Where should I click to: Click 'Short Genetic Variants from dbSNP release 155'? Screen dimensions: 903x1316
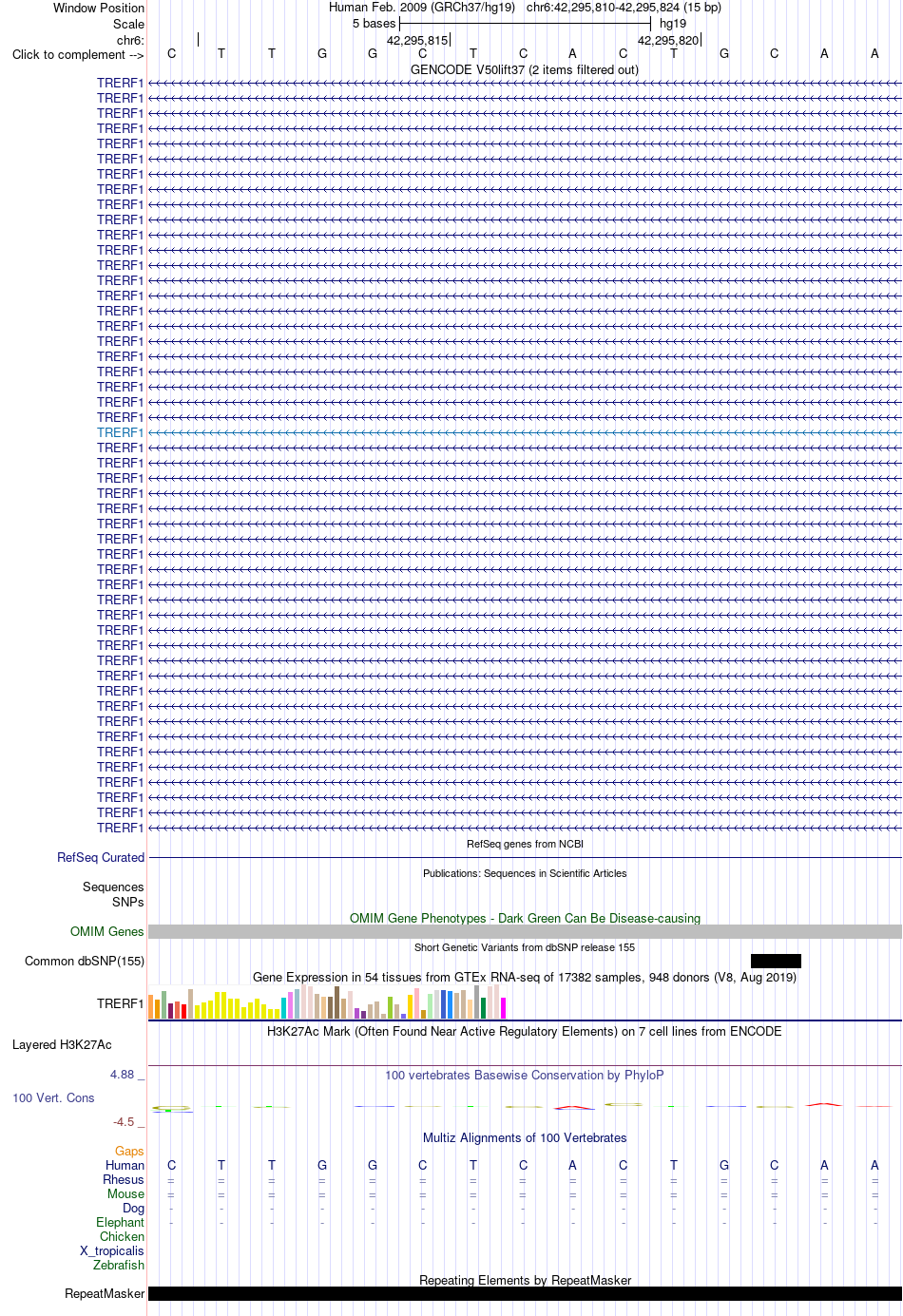(x=525, y=947)
